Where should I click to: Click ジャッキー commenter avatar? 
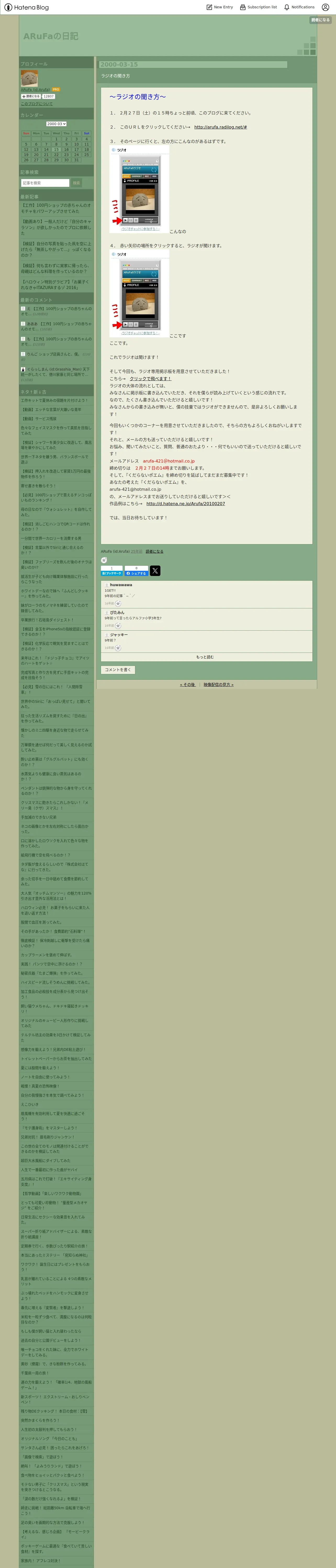point(107,634)
